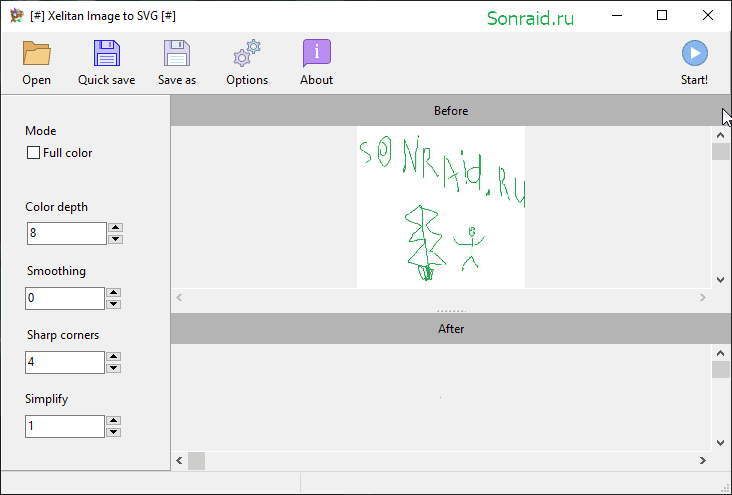Click the Before panel vertical scroll thumb

point(720,151)
